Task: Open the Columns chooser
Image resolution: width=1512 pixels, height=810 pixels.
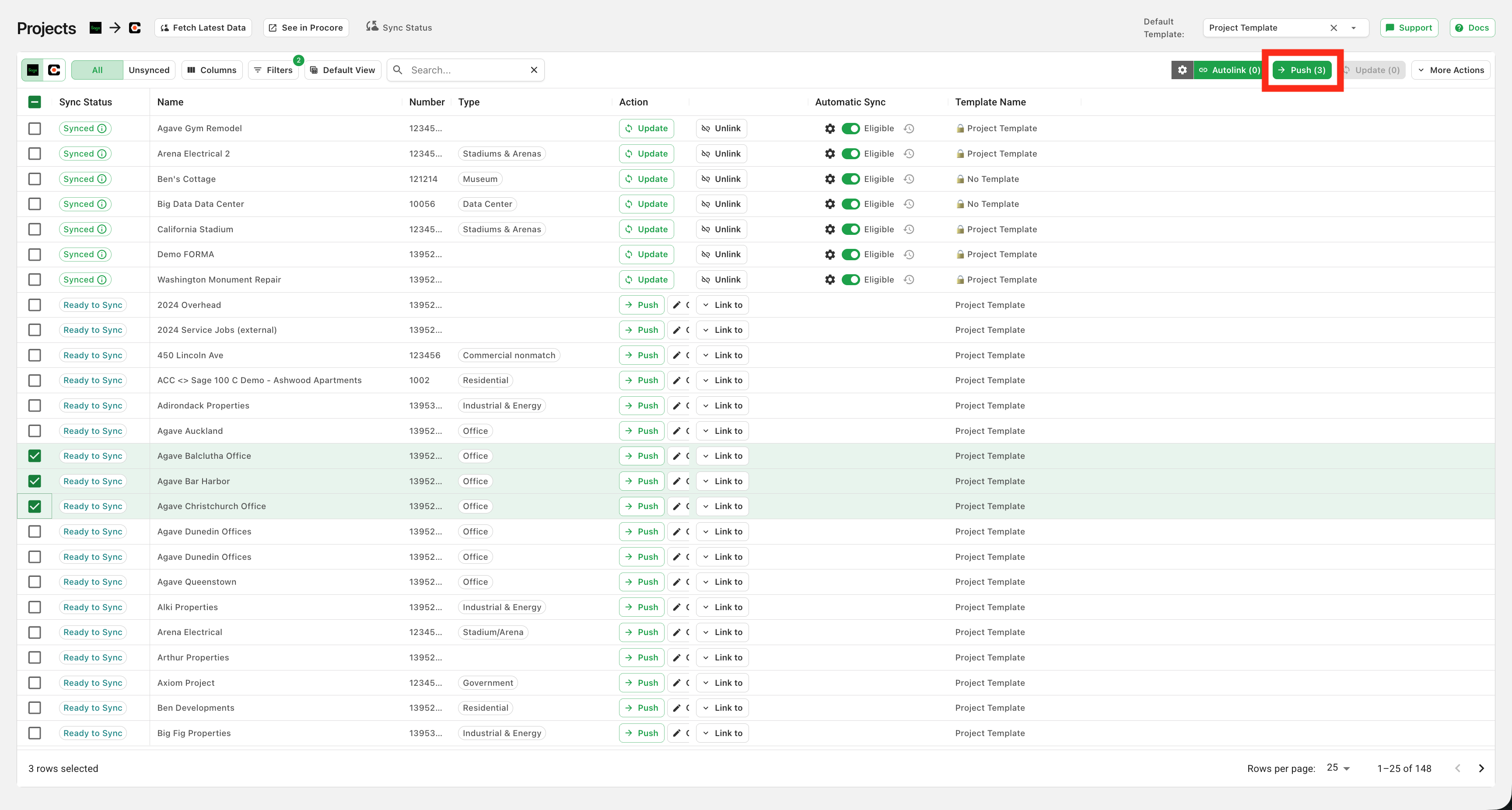Action: [212, 70]
